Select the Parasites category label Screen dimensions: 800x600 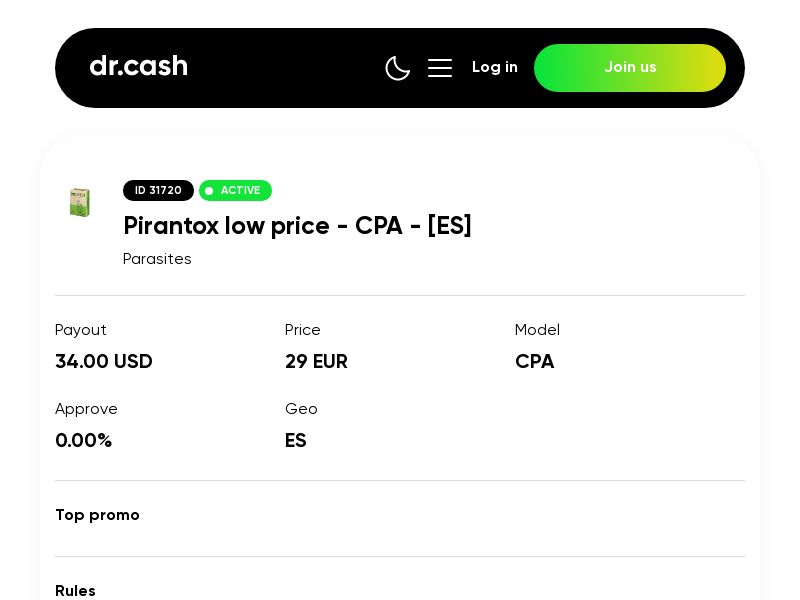pos(157,259)
